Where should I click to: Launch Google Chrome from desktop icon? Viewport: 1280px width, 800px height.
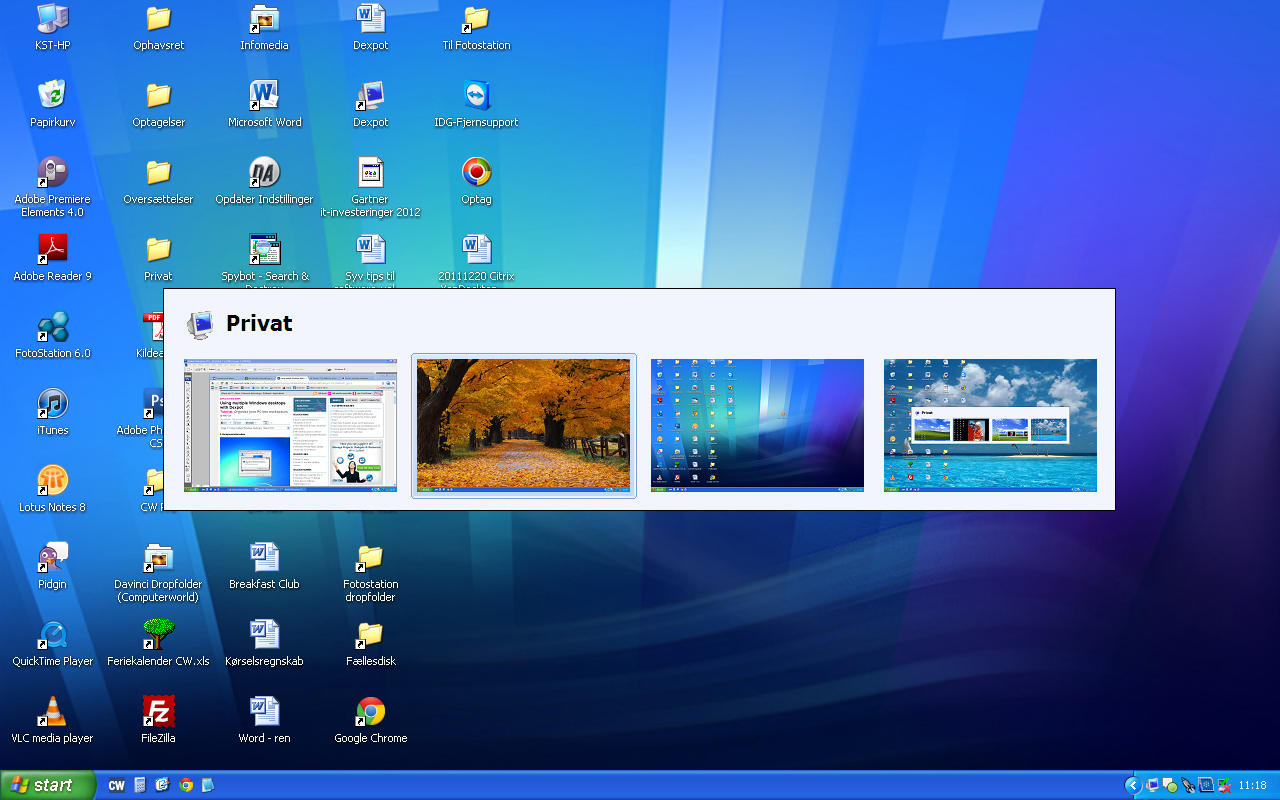pos(370,713)
